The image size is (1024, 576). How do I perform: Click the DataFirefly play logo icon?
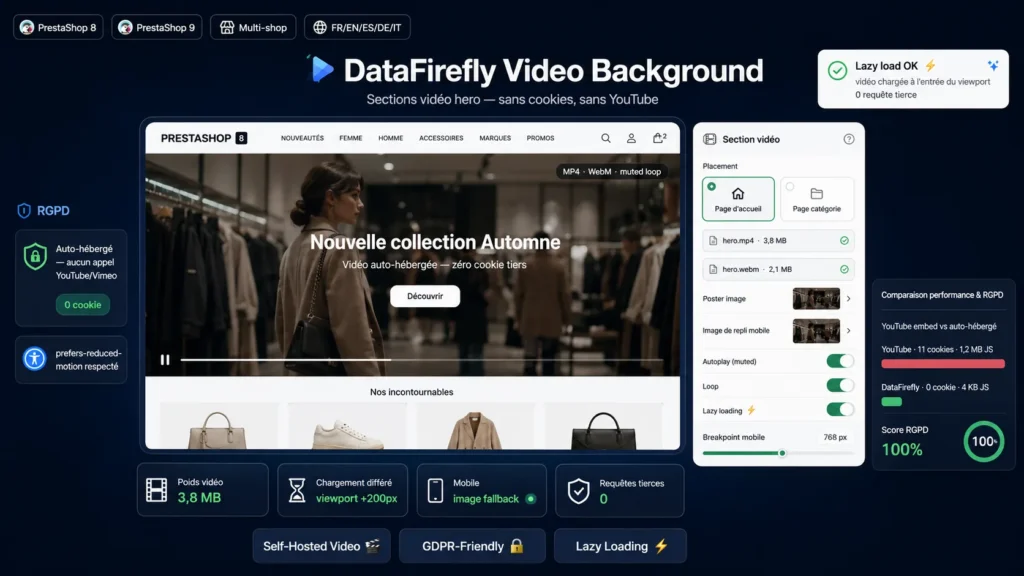pos(320,69)
